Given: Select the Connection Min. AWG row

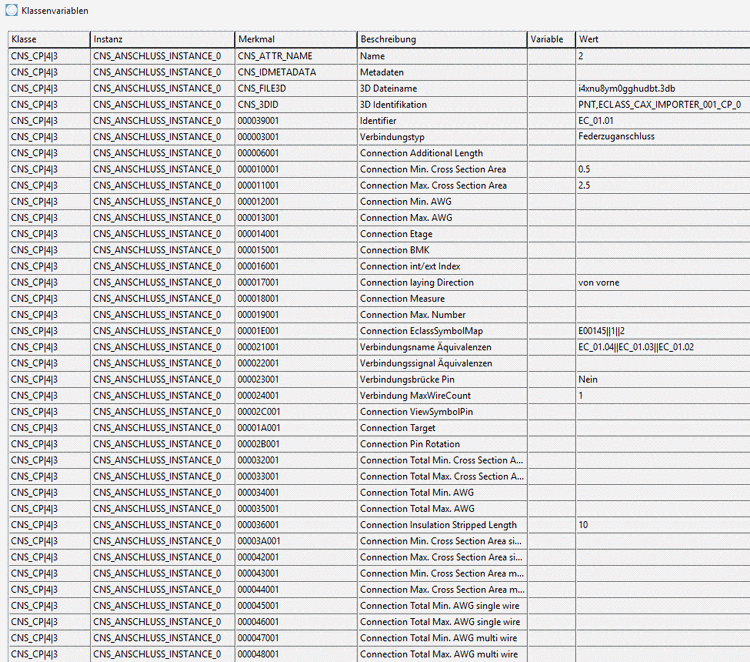Looking at the screenshot, I should click(379, 202).
